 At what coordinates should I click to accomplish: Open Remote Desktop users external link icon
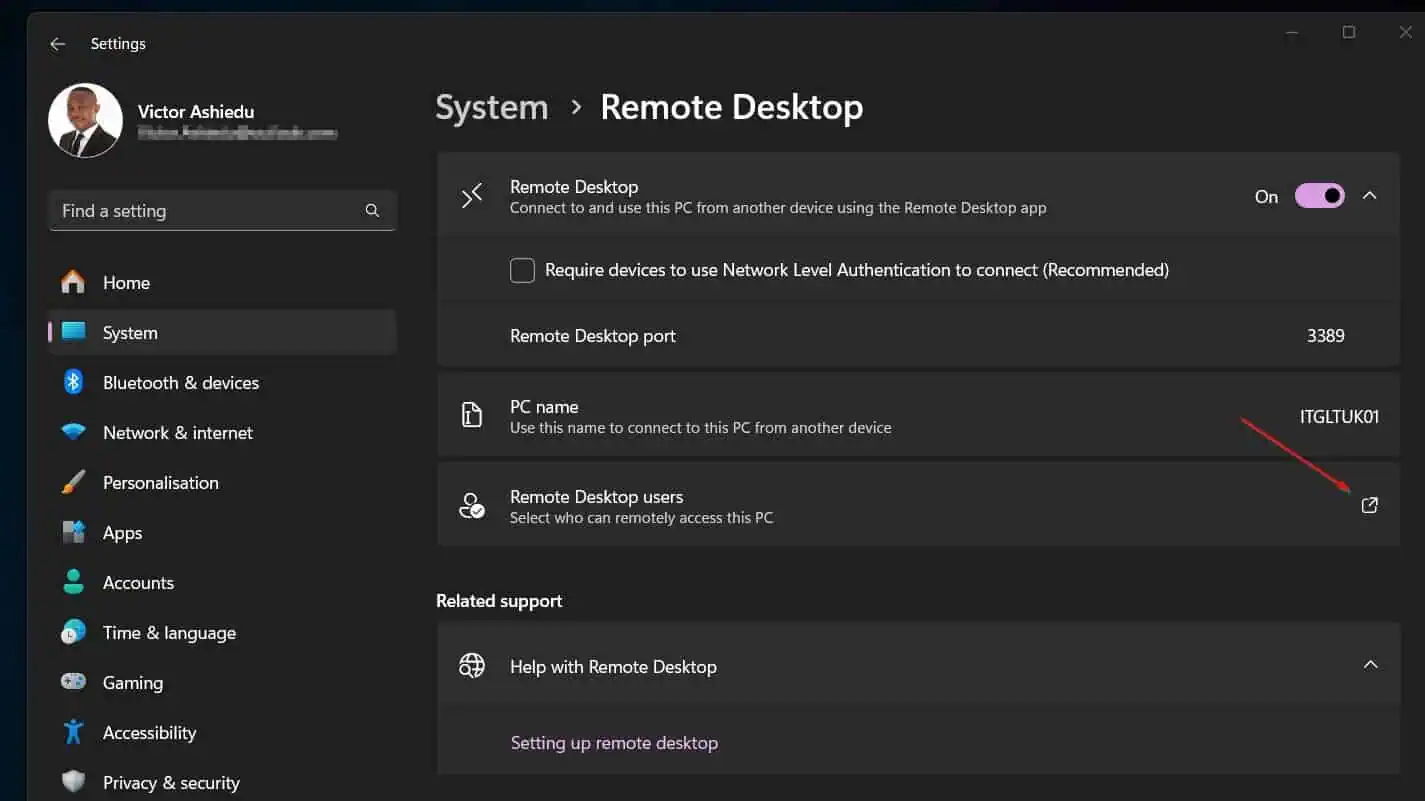pyautogui.click(x=1370, y=505)
